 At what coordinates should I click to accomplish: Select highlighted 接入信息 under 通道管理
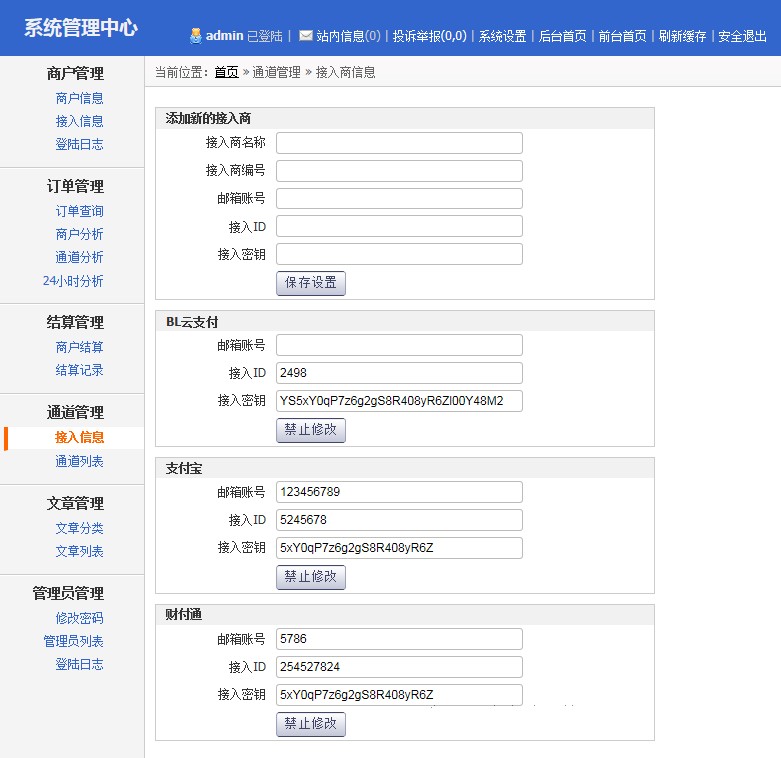[79, 437]
